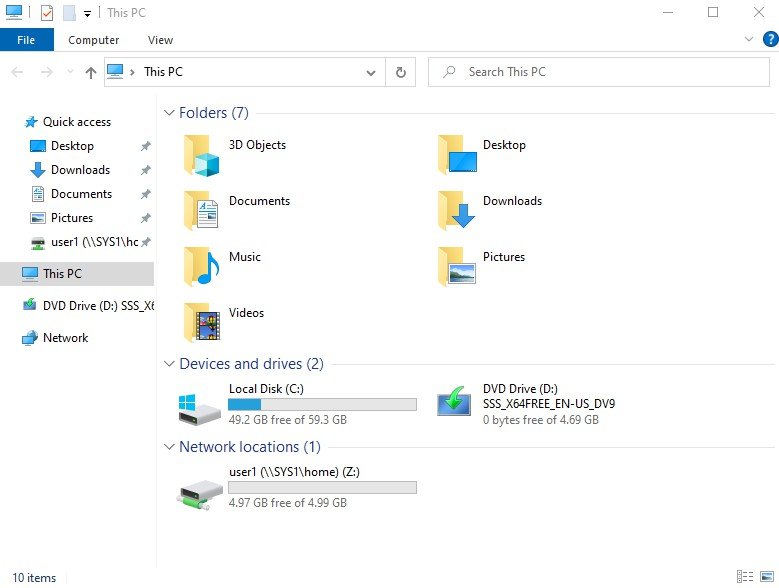Select the Local Disk (C:) drive icon
779x588 pixels.
pyautogui.click(x=199, y=409)
